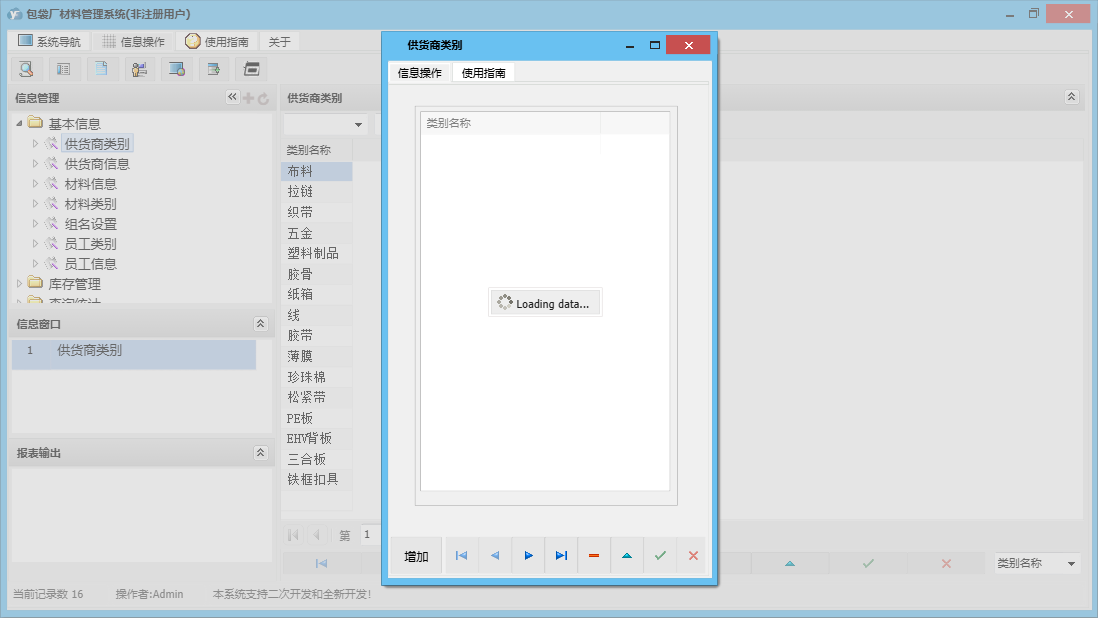Click the magnifier search icon in main toolbar
The height and width of the screenshot is (618, 1098).
click(26, 69)
